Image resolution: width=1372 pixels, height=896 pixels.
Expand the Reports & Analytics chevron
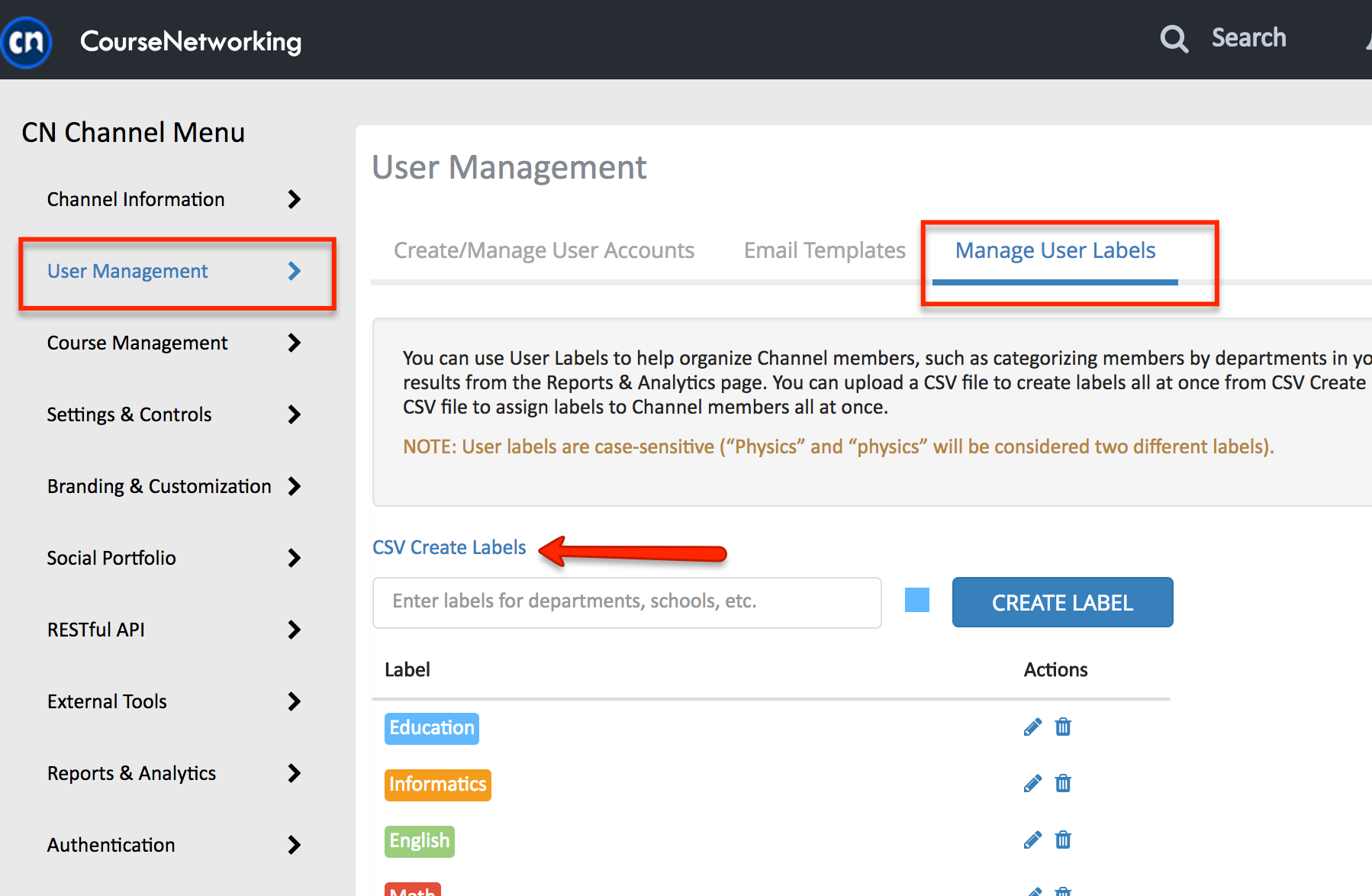pyautogui.click(x=294, y=773)
